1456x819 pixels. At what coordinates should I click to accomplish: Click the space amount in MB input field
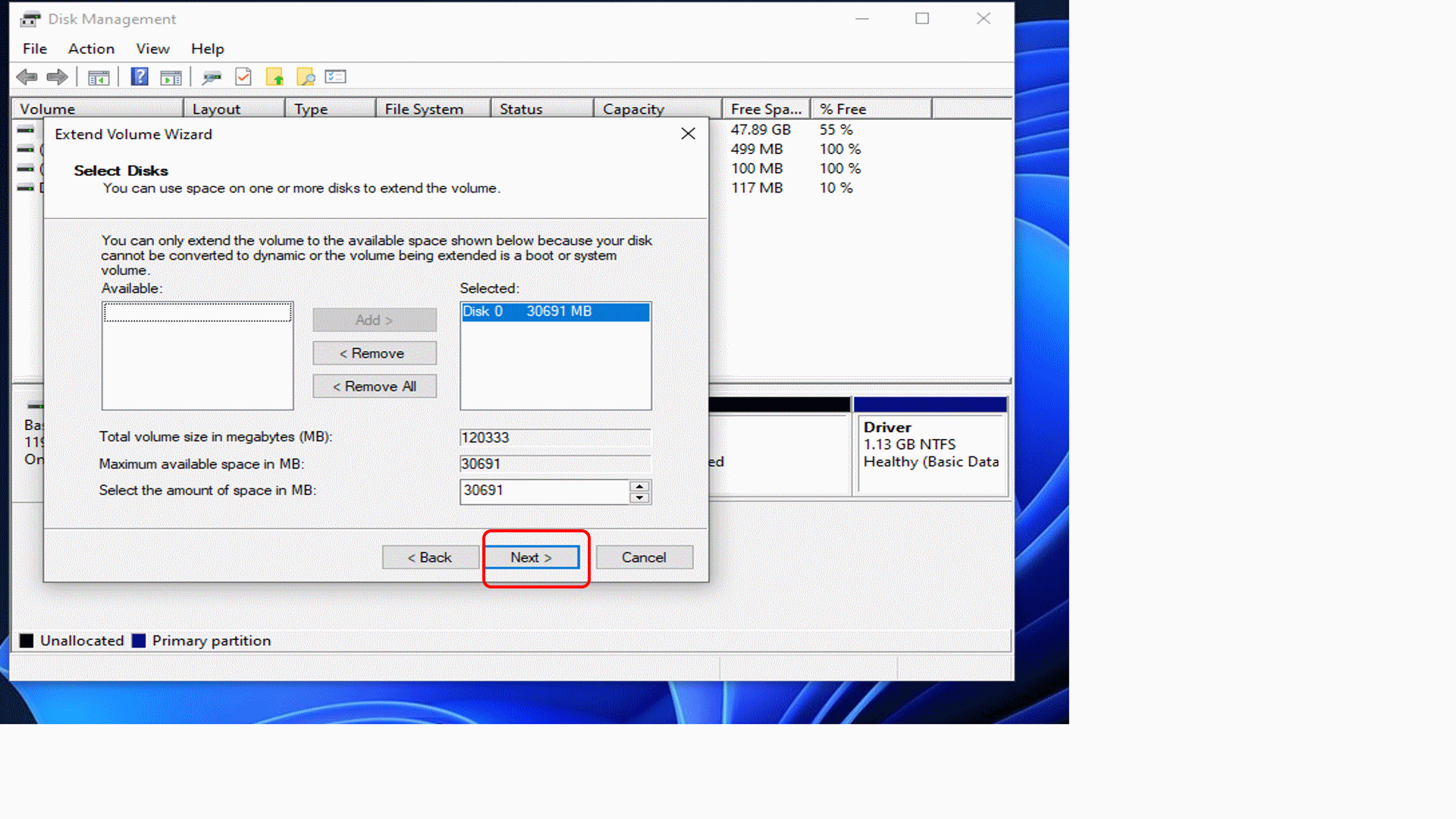544,491
